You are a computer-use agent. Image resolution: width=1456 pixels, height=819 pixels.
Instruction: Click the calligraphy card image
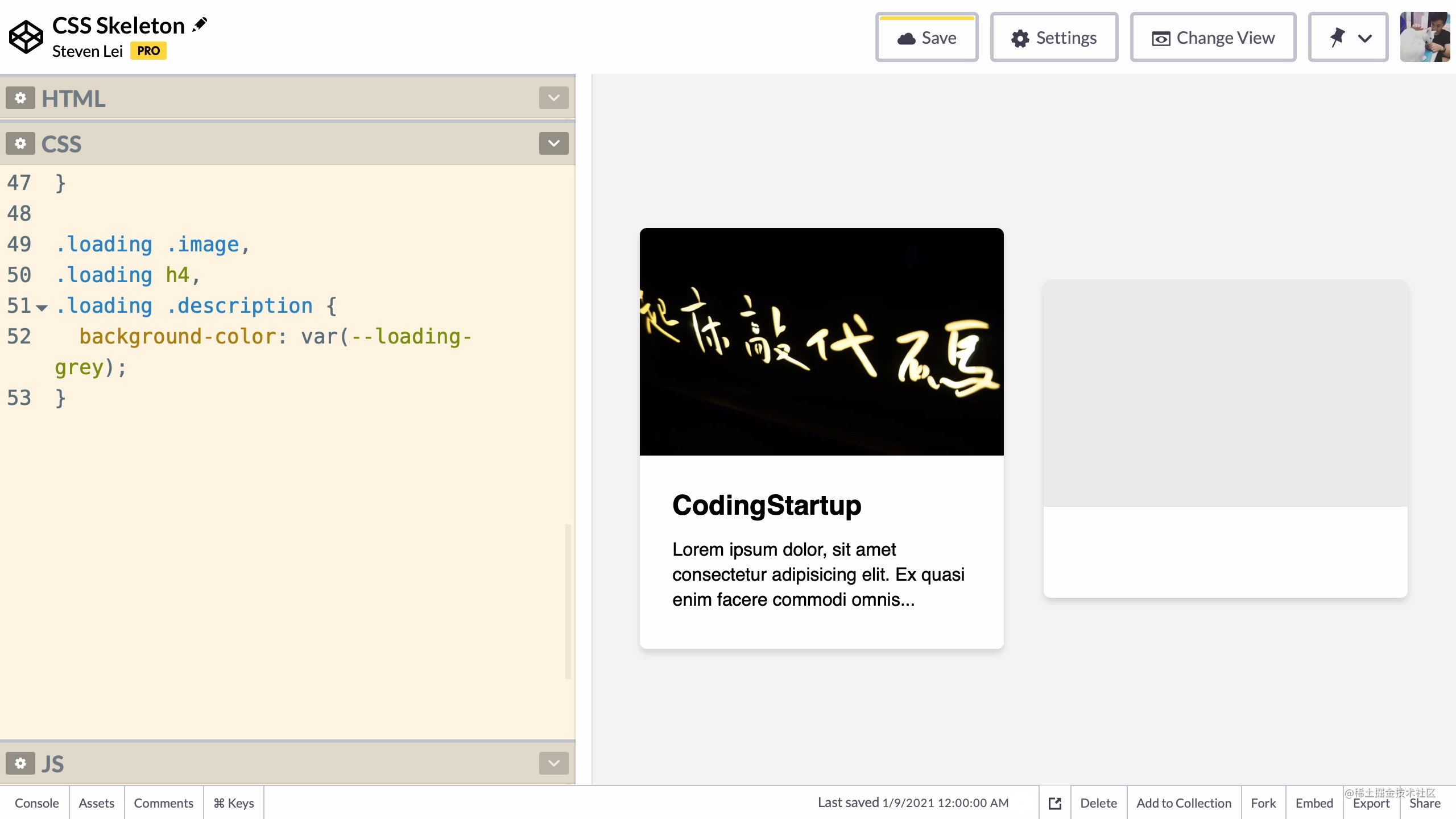pos(822,342)
